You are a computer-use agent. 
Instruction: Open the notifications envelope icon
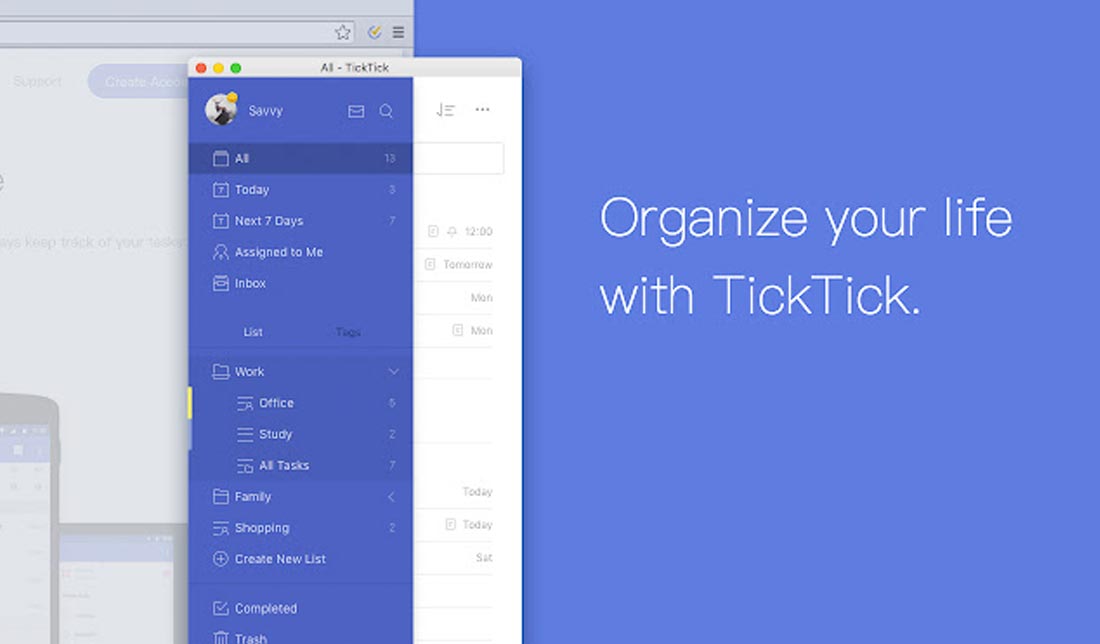[355, 110]
